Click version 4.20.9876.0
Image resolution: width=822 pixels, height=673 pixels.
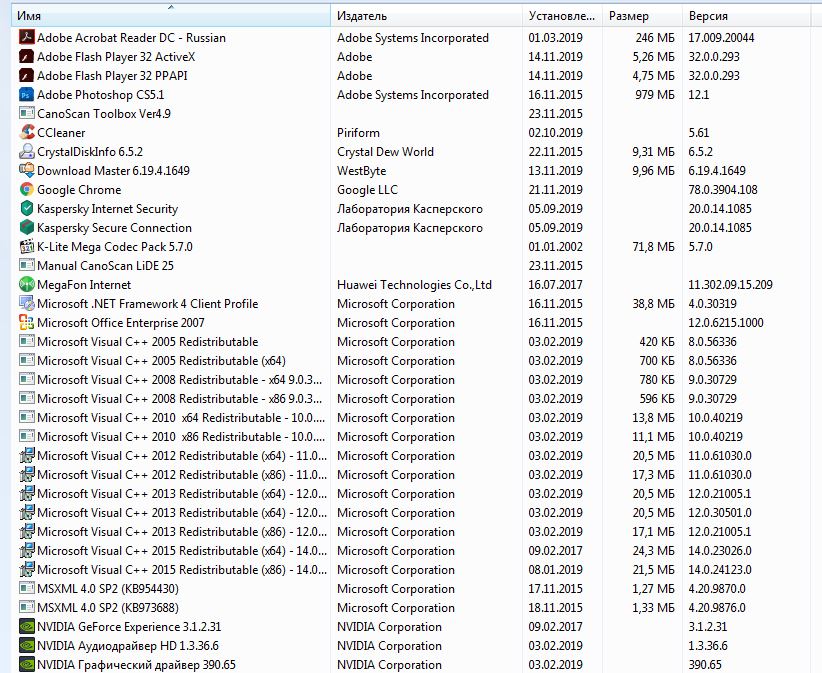click(x=717, y=608)
